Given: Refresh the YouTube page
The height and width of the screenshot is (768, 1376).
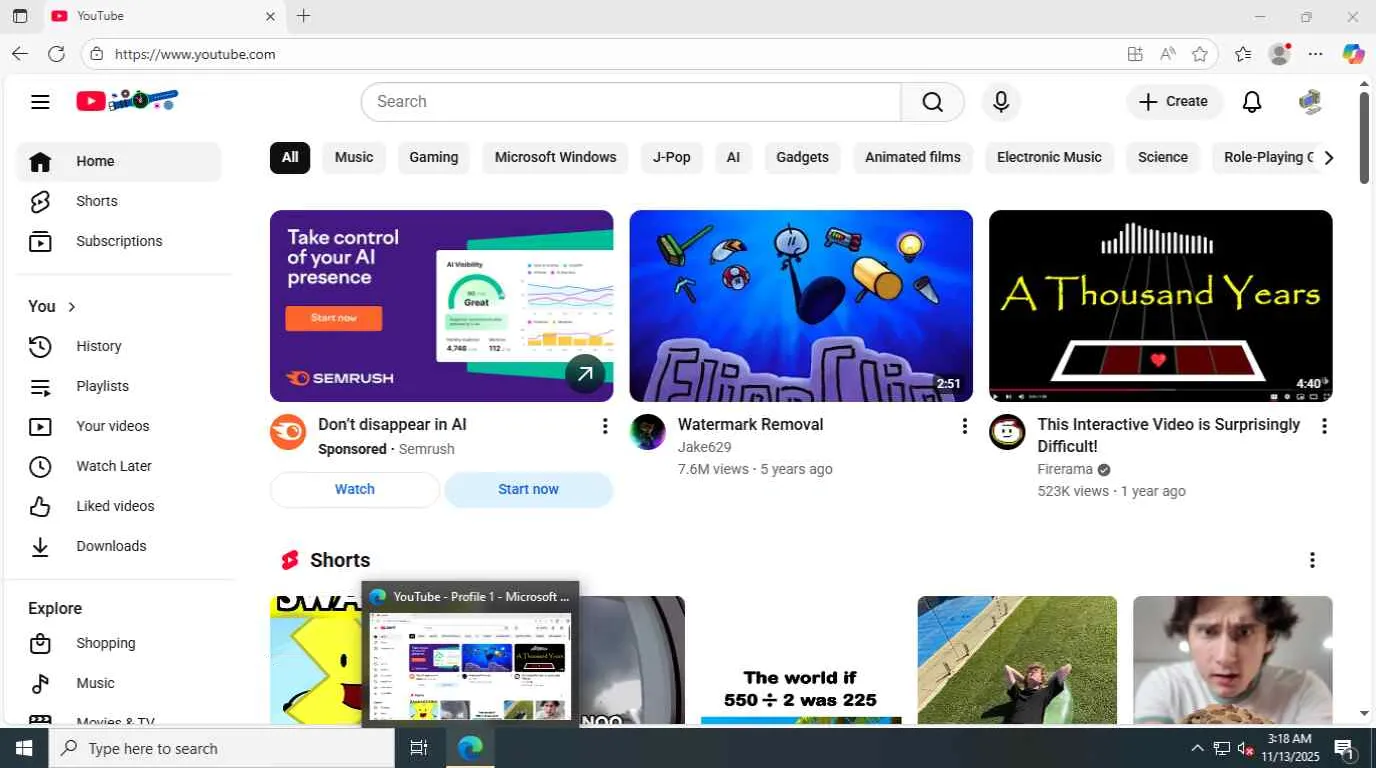Looking at the screenshot, I should pos(56,54).
